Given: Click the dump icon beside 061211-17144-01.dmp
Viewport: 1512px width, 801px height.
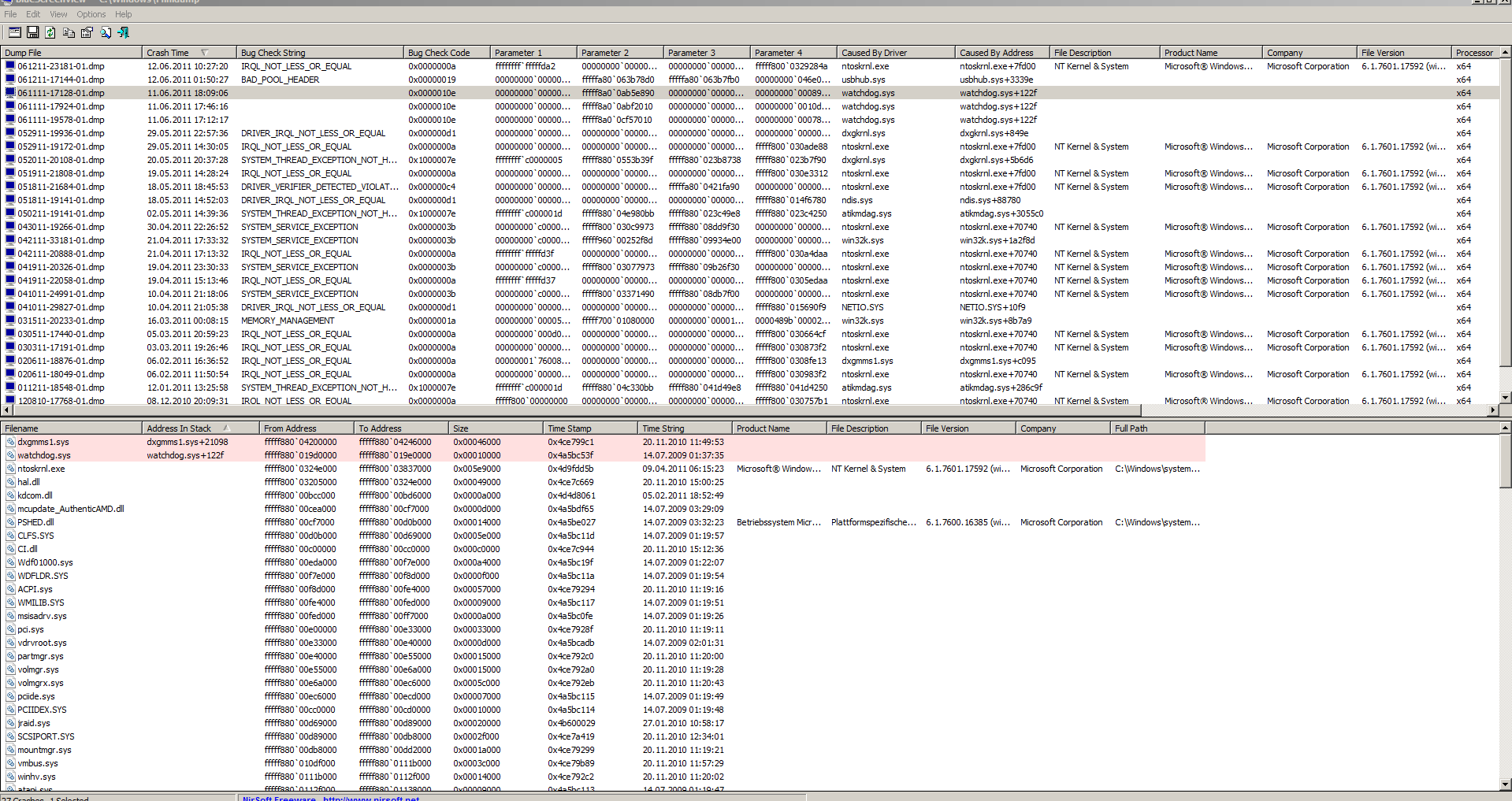Looking at the screenshot, I should [10, 80].
